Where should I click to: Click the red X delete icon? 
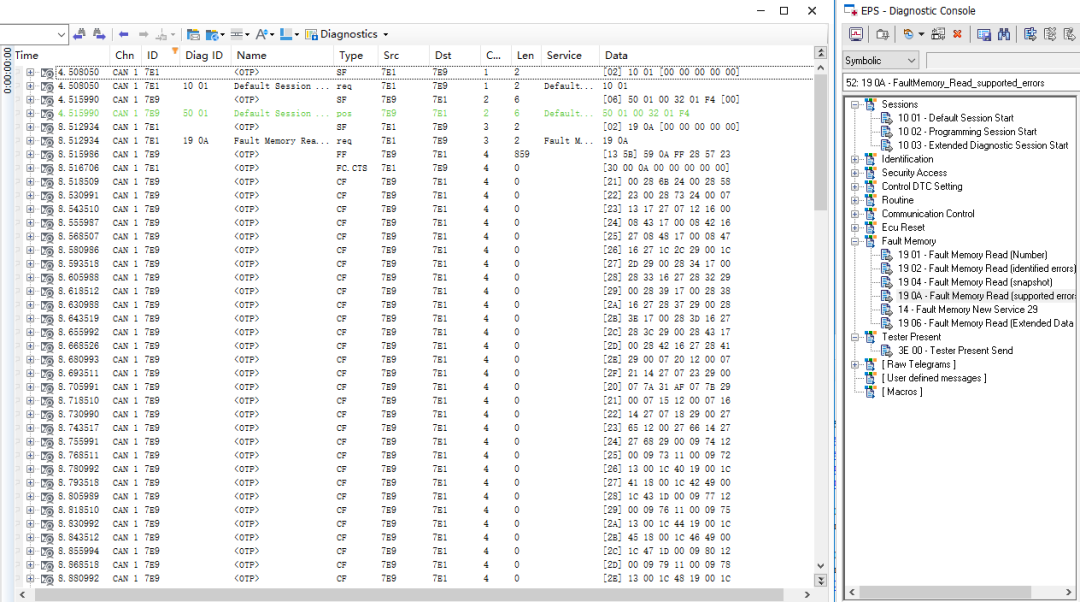957,34
